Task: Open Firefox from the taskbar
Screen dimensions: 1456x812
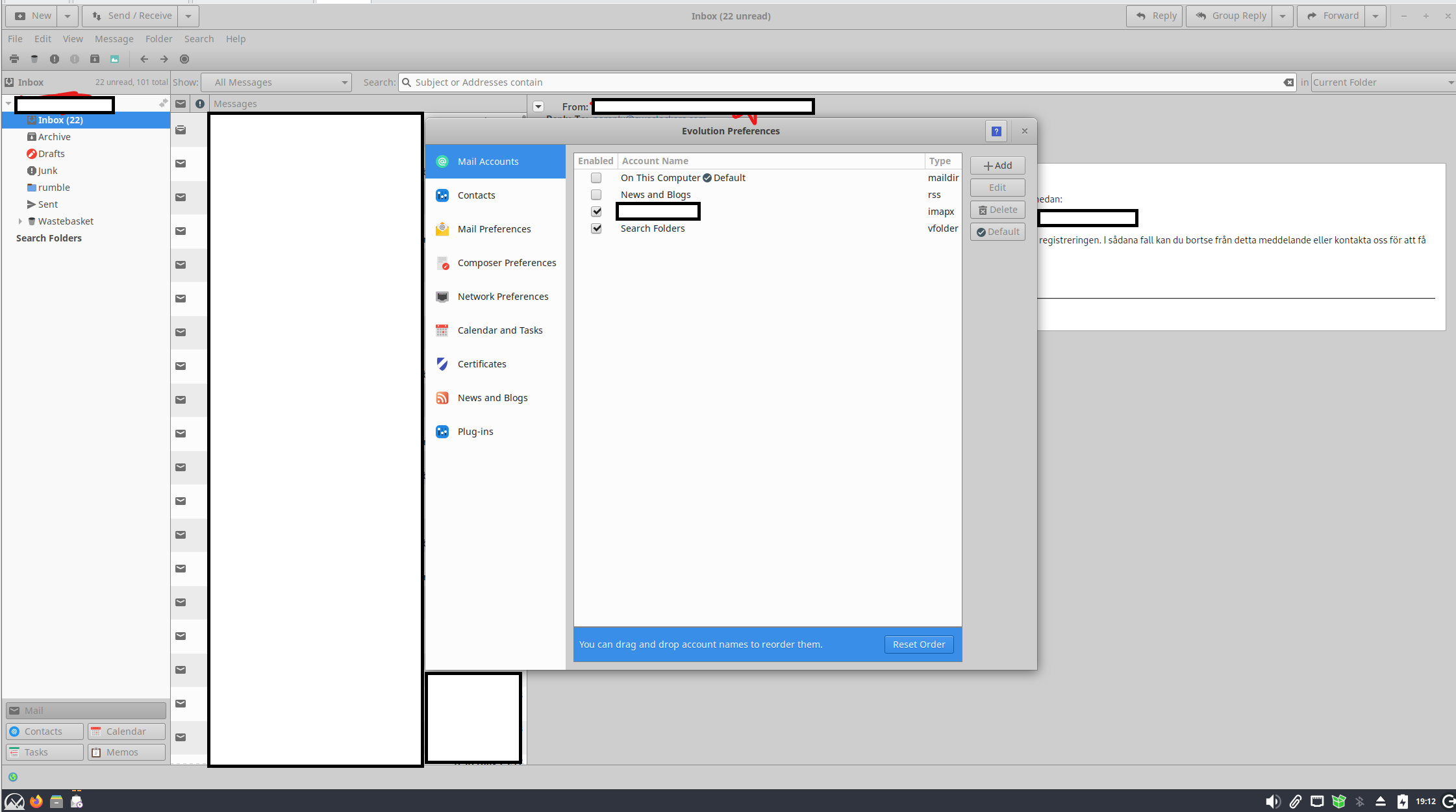Action: [x=36, y=802]
